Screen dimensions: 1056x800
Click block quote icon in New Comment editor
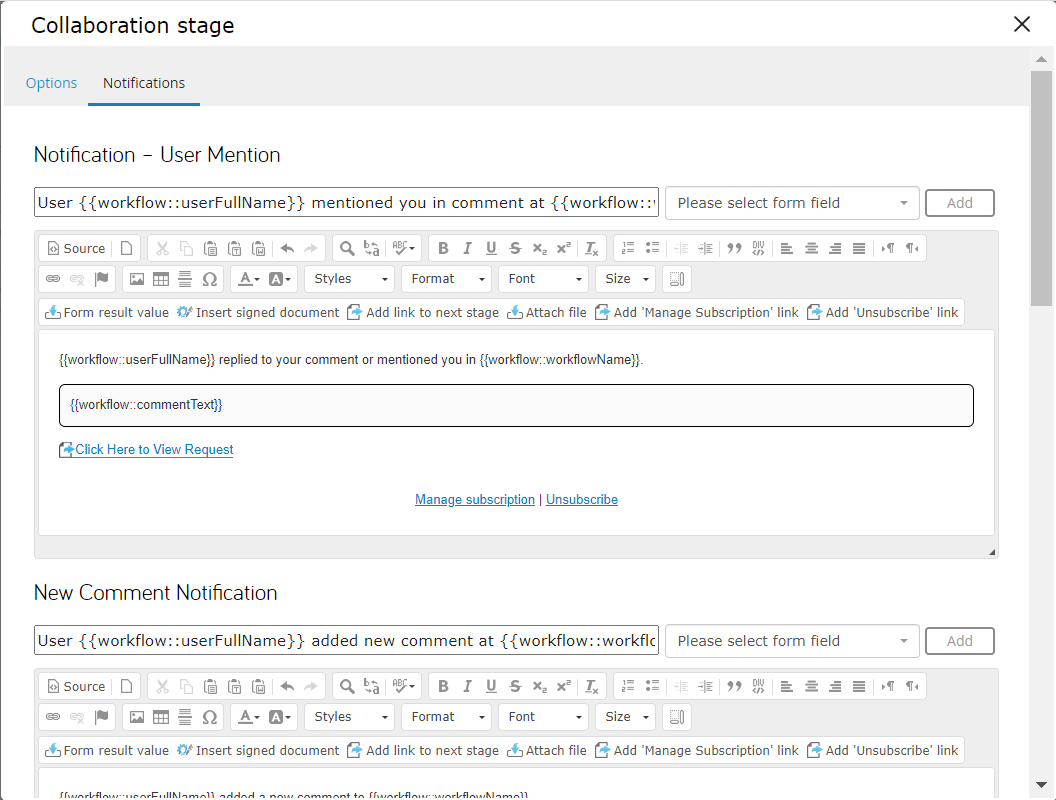click(734, 687)
